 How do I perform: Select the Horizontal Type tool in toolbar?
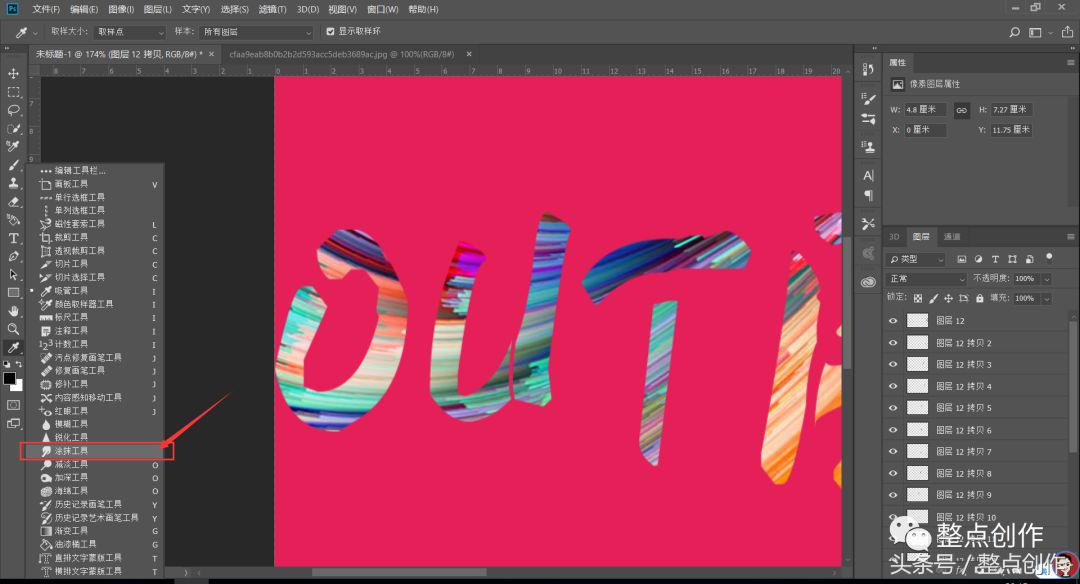pyautogui.click(x=13, y=238)
